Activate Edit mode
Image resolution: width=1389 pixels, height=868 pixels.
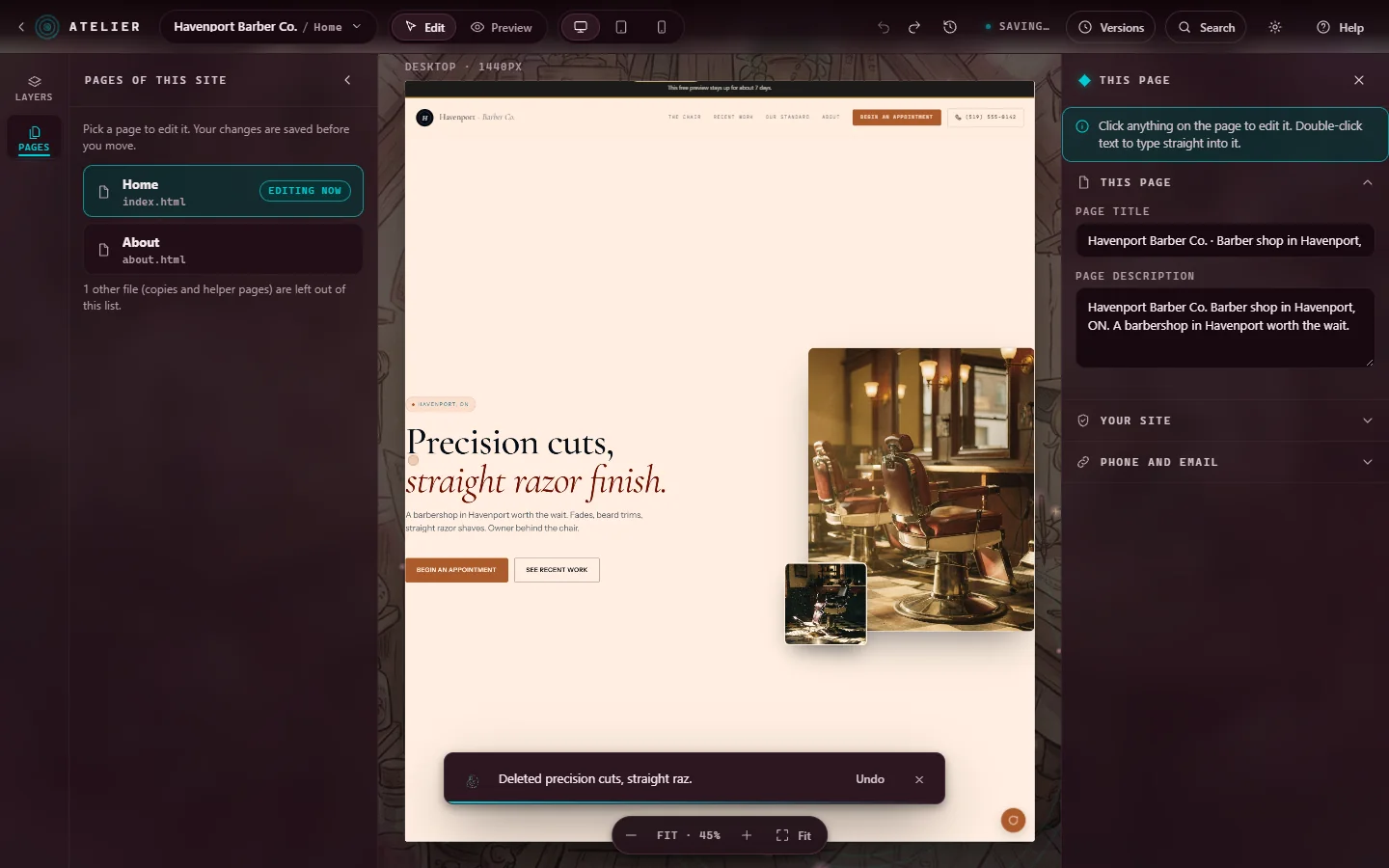click(x=425, y=27)
